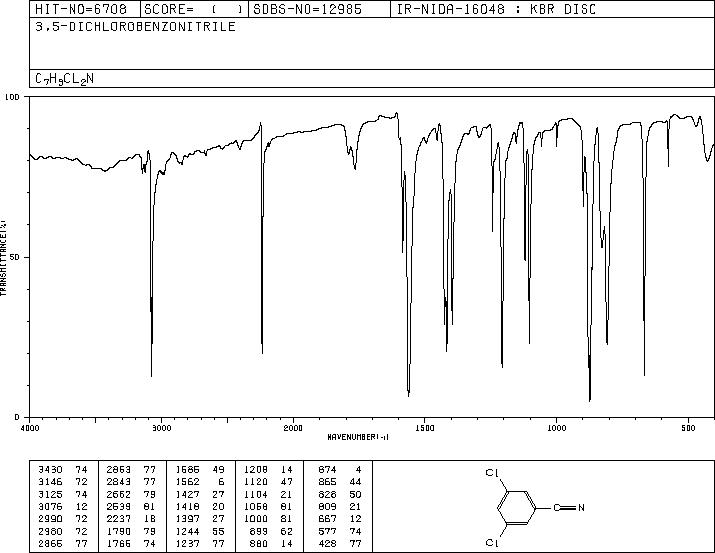Select peak table entry 1562
Image resolution: width=715 pixels, height=553 pixels.
[200, 482]
